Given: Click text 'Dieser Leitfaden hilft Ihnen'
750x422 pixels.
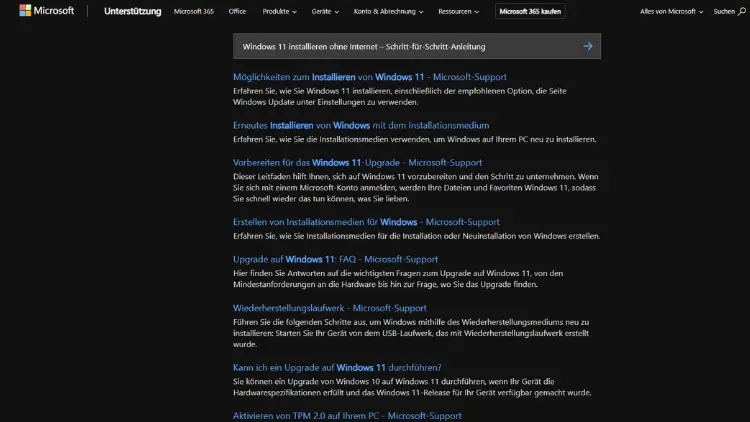Looking at the screenshot, I should 281,177.
